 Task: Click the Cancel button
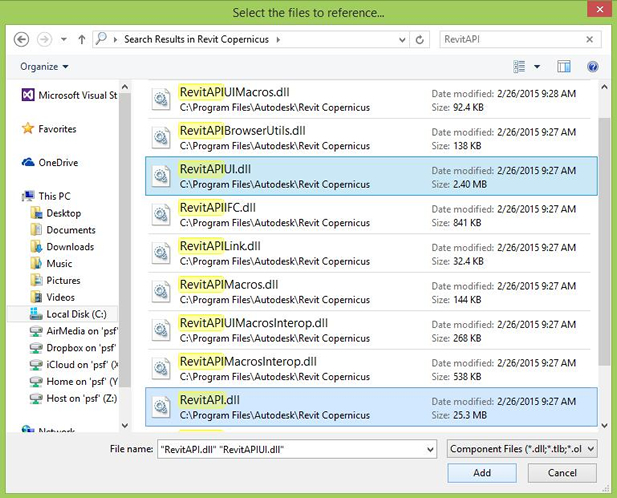click(562, 472)
